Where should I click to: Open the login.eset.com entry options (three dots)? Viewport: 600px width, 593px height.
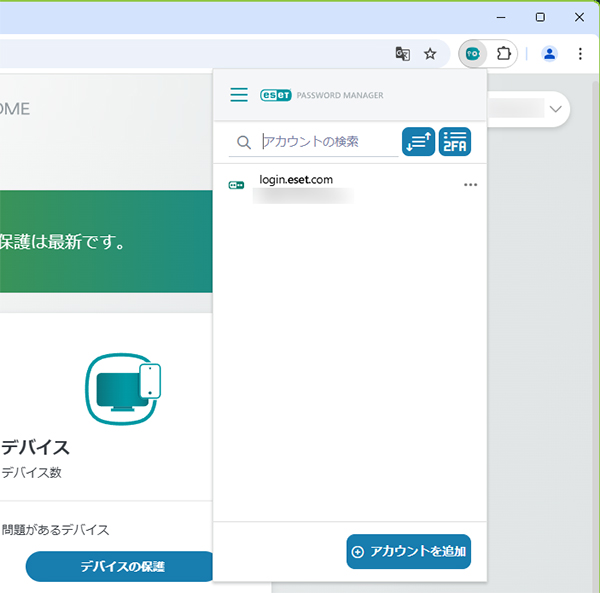tap(470, 185)
